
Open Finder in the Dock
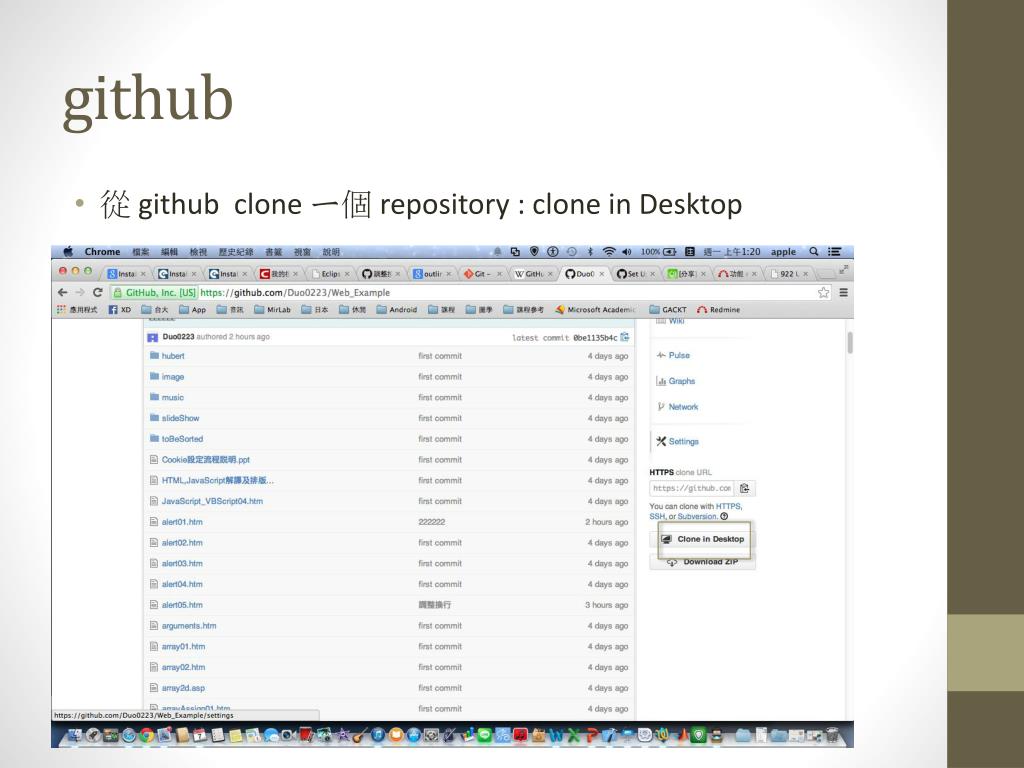click(x=75, y=735)
